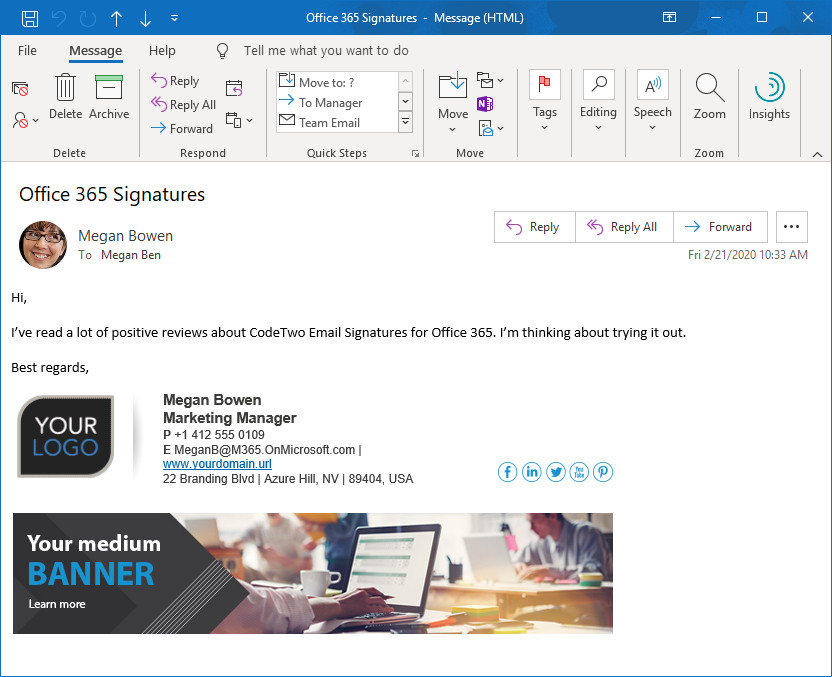Click the Your medium BANNER image
832x677 pixels.
[313, 573]
